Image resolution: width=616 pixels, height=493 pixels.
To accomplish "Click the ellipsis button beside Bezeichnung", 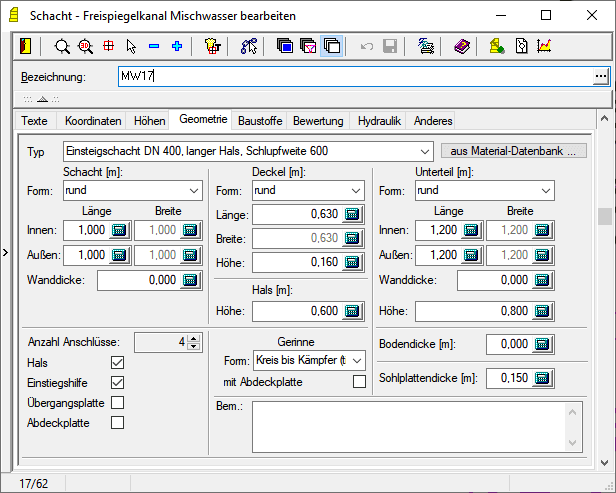I will 600,76.
